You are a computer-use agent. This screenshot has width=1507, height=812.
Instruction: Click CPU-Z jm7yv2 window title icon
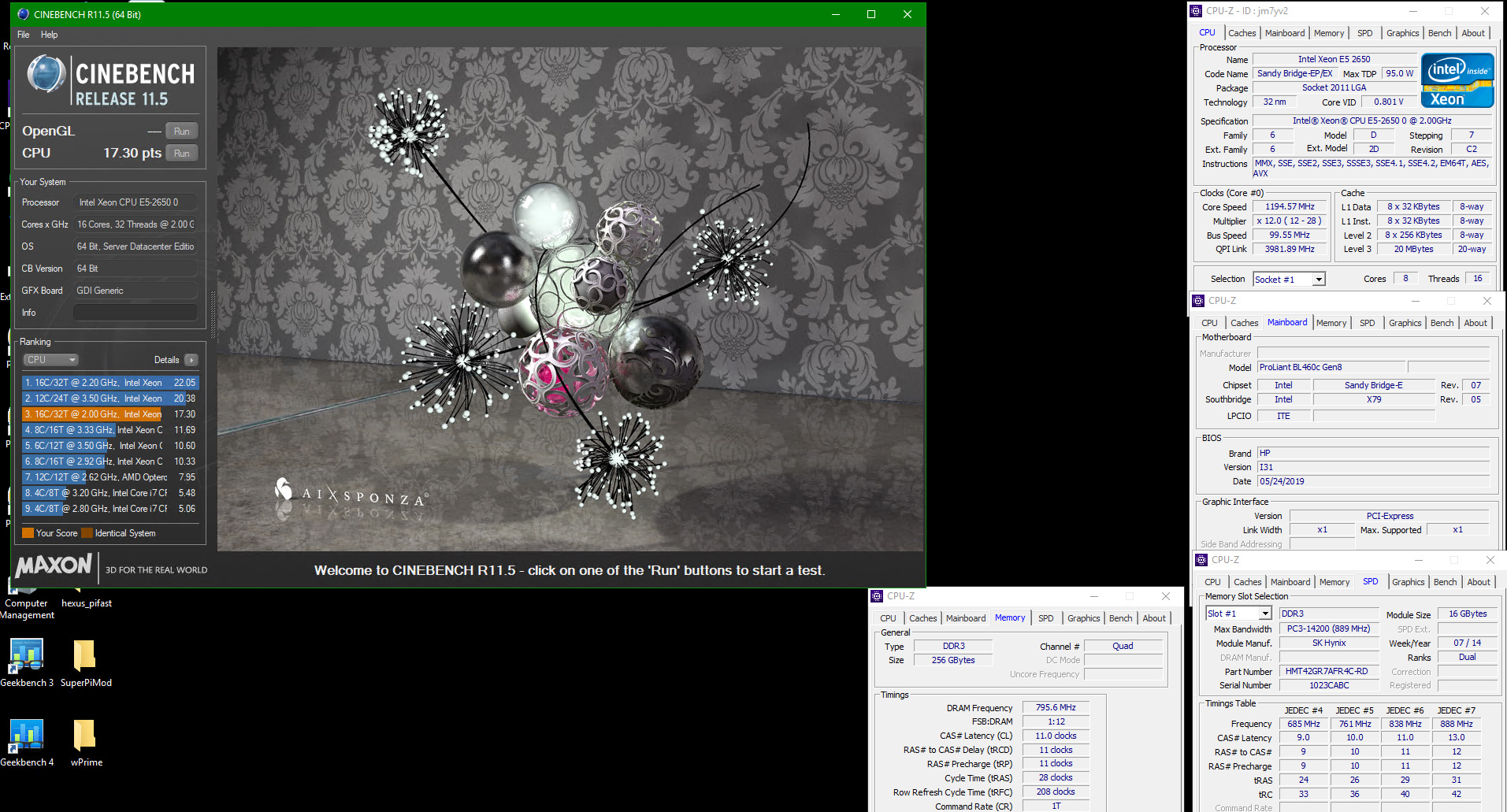point(1196,11)
